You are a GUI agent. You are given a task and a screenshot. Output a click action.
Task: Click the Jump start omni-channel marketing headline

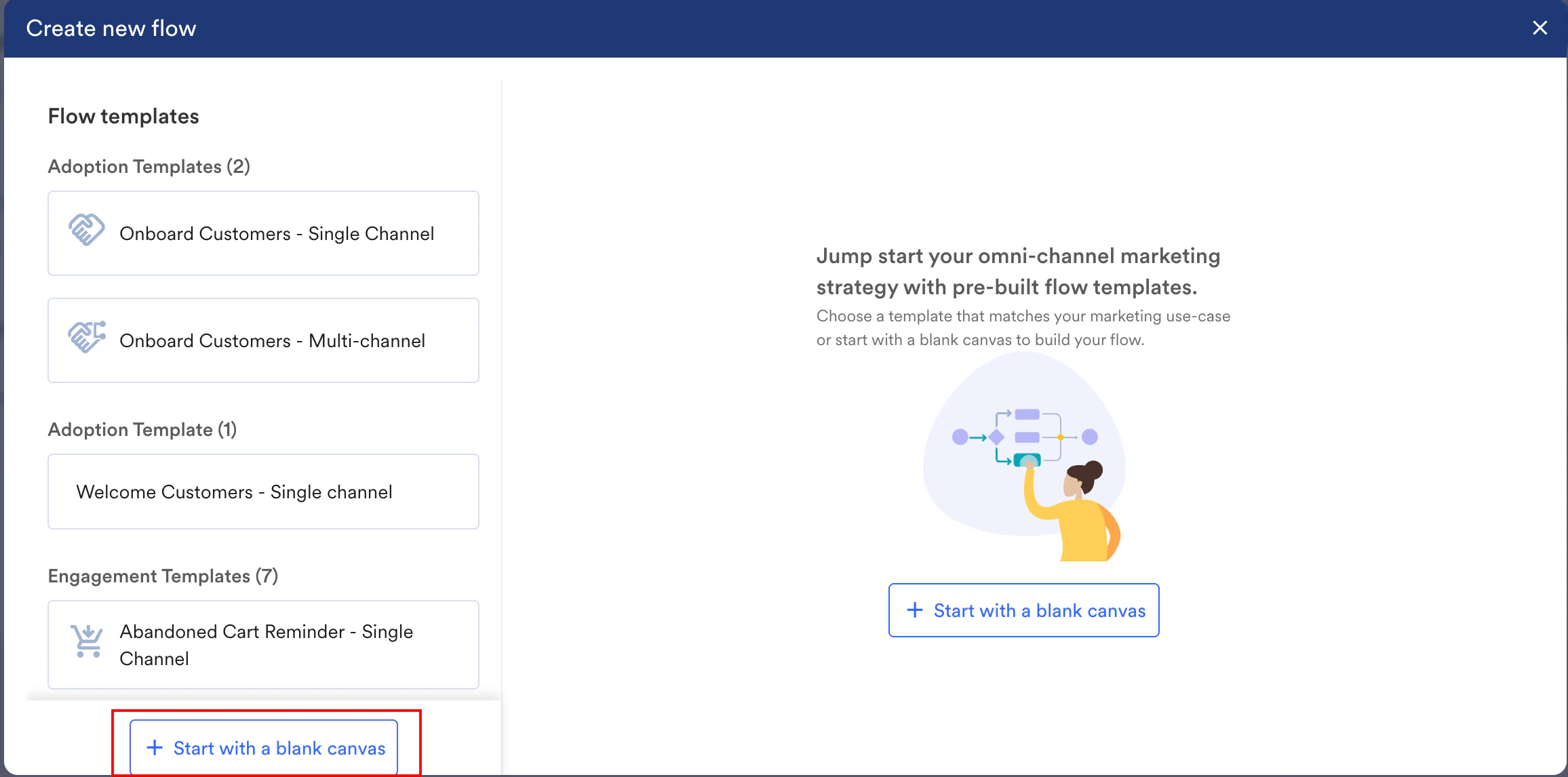[1018, 271]
